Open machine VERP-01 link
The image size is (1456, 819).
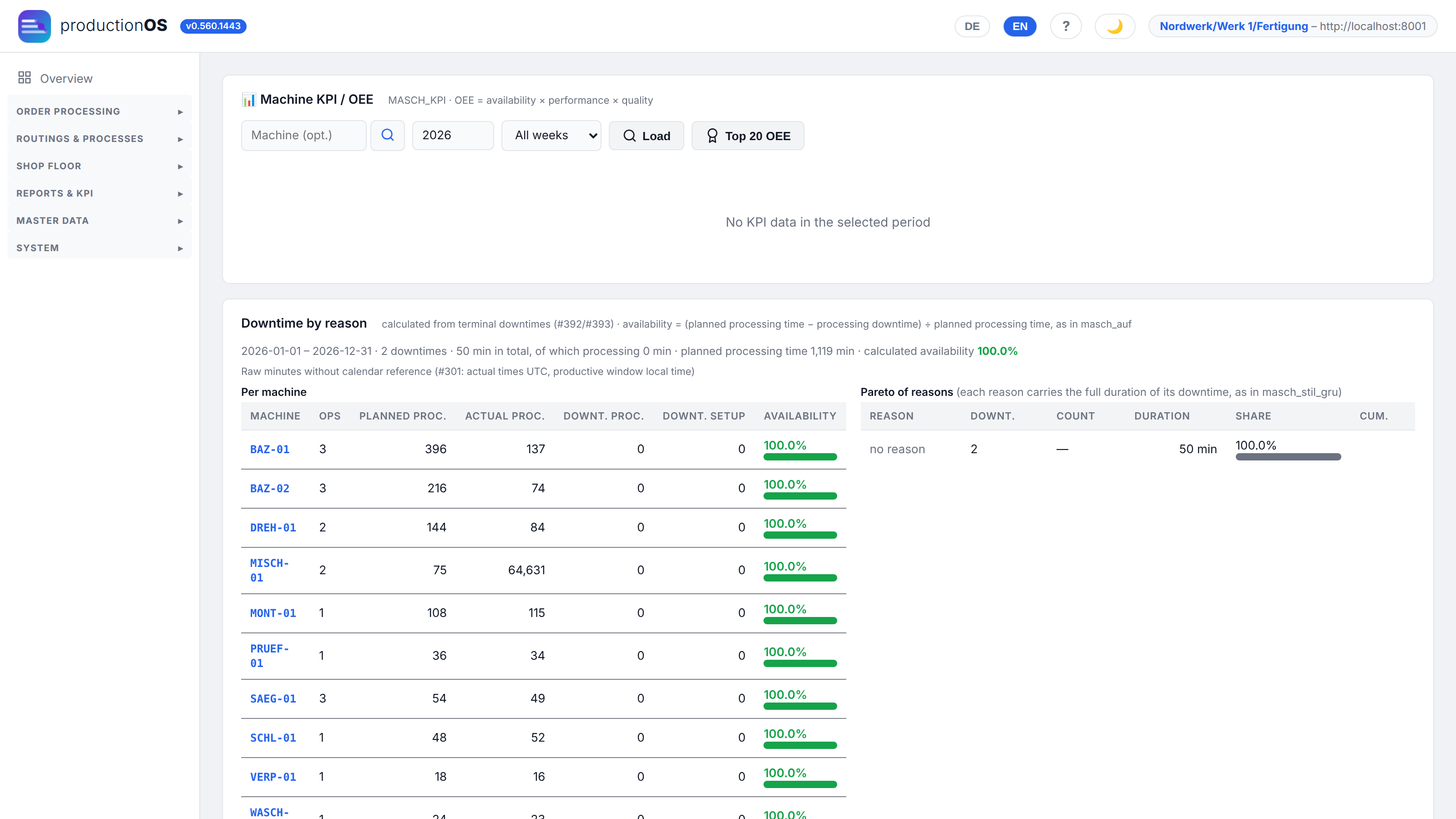pyautogui.click(x=273, y=777)
